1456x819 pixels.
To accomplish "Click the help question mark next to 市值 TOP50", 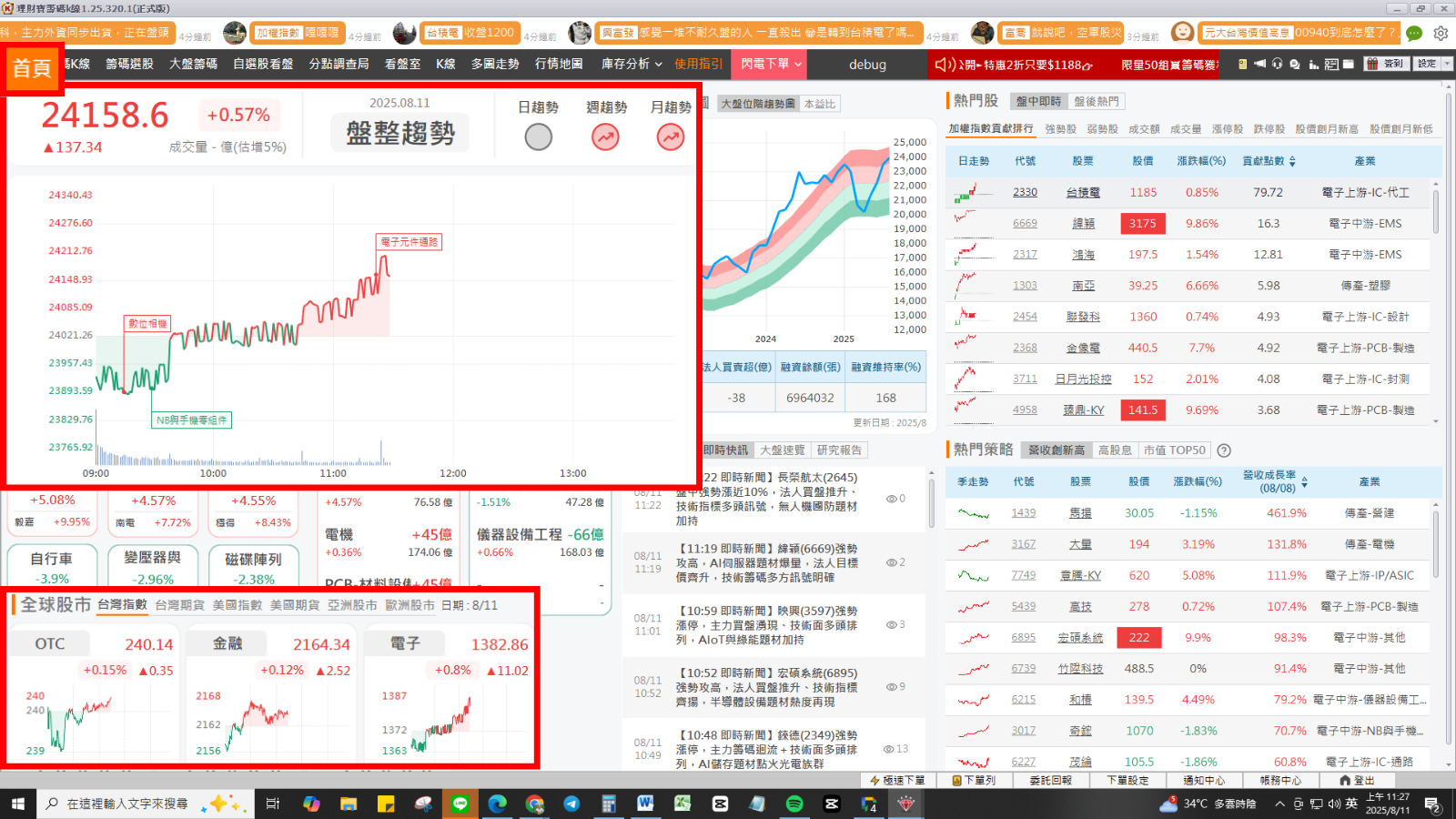I will [x=1224, y=450].
